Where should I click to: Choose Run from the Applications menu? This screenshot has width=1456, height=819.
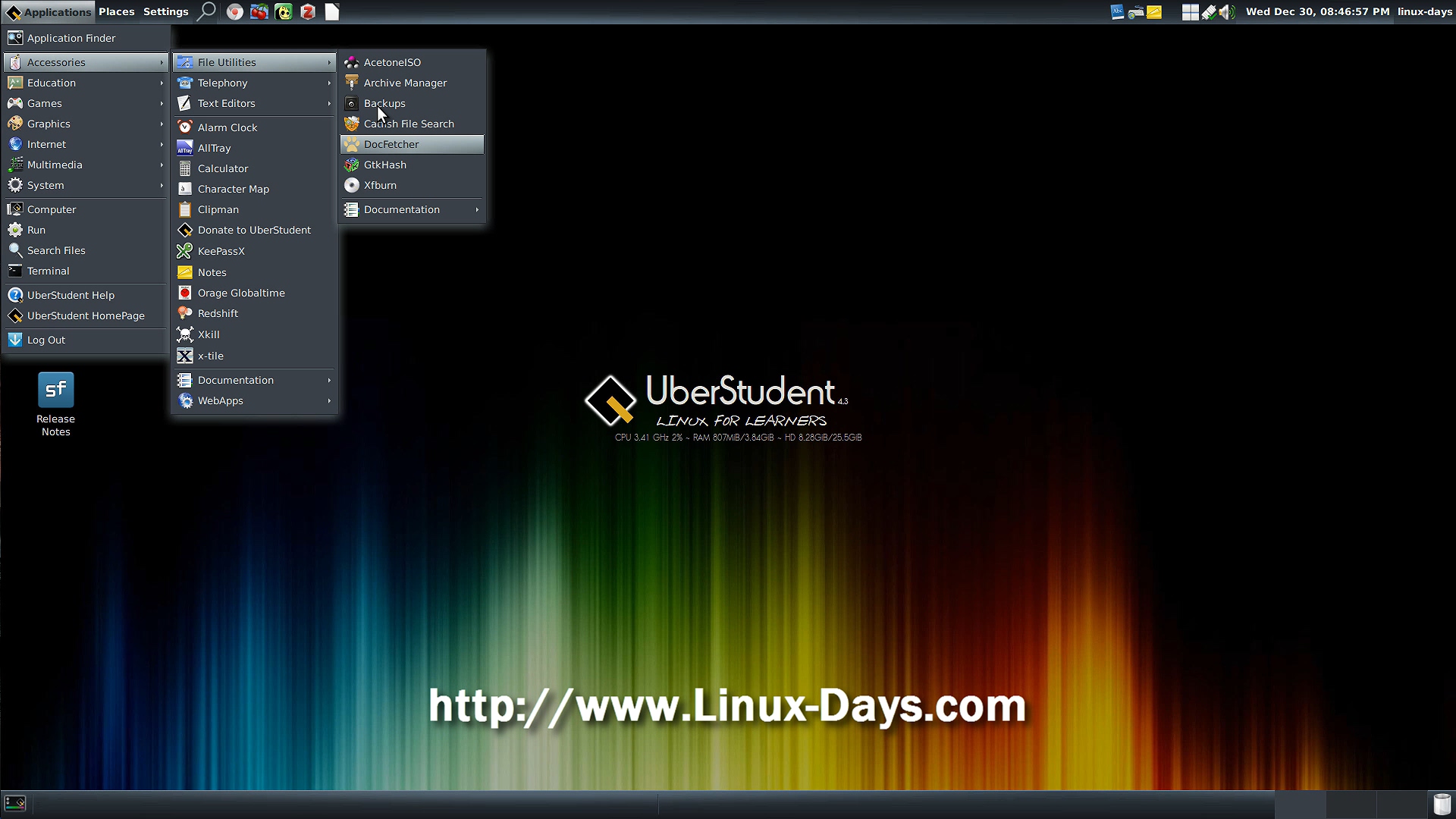[x=85, y=230]
